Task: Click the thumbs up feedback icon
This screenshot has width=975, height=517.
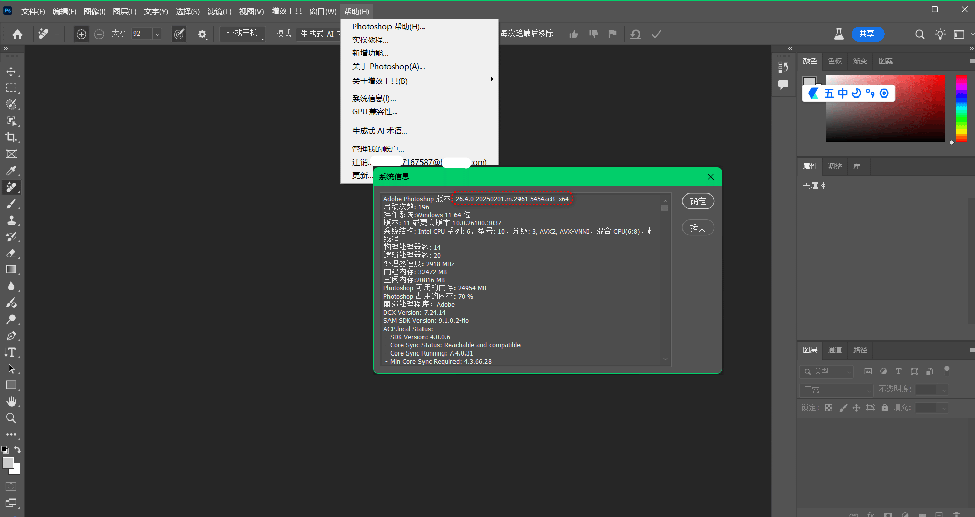Action: point(573,34)
